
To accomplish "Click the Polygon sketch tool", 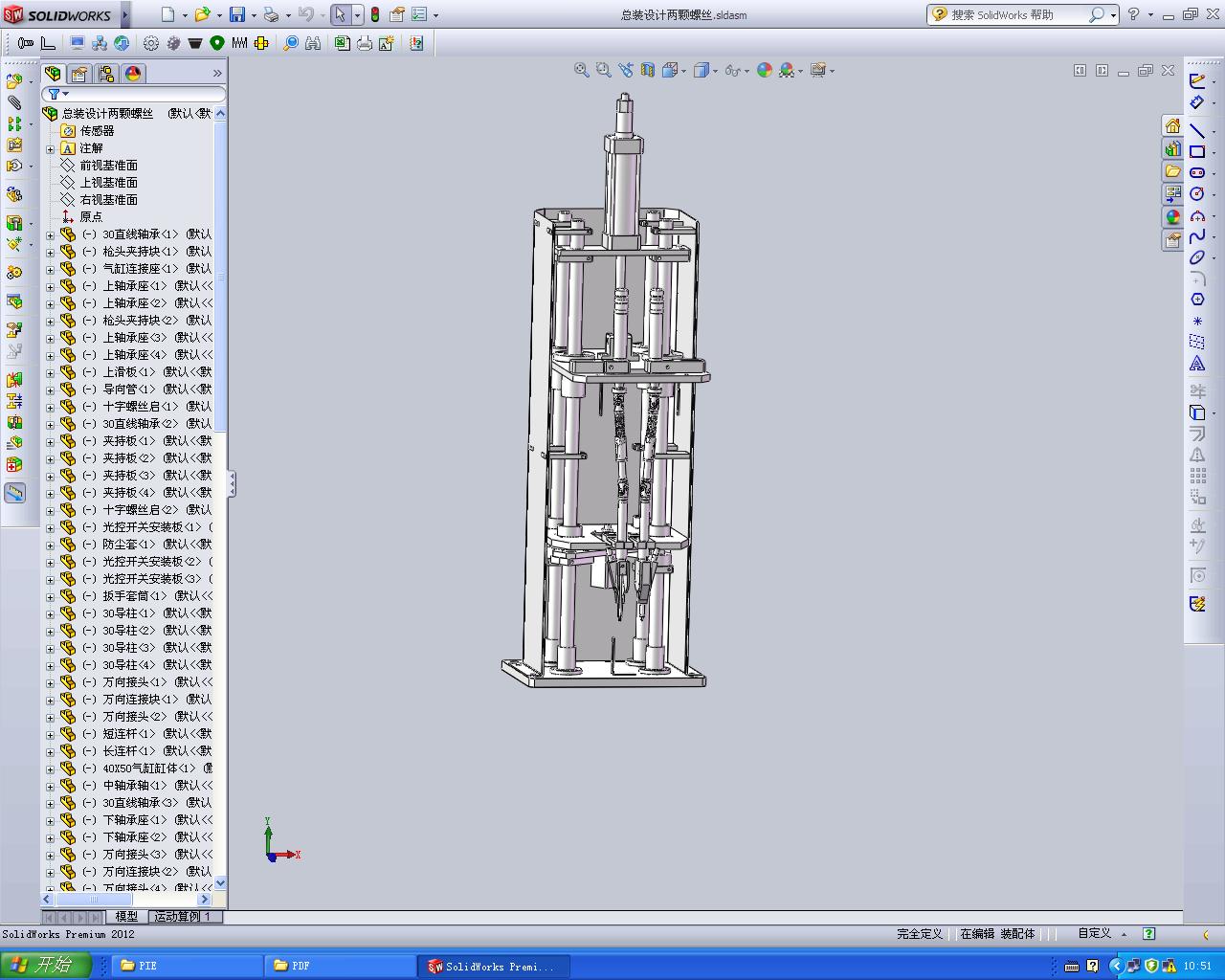I will point(1197,300).
